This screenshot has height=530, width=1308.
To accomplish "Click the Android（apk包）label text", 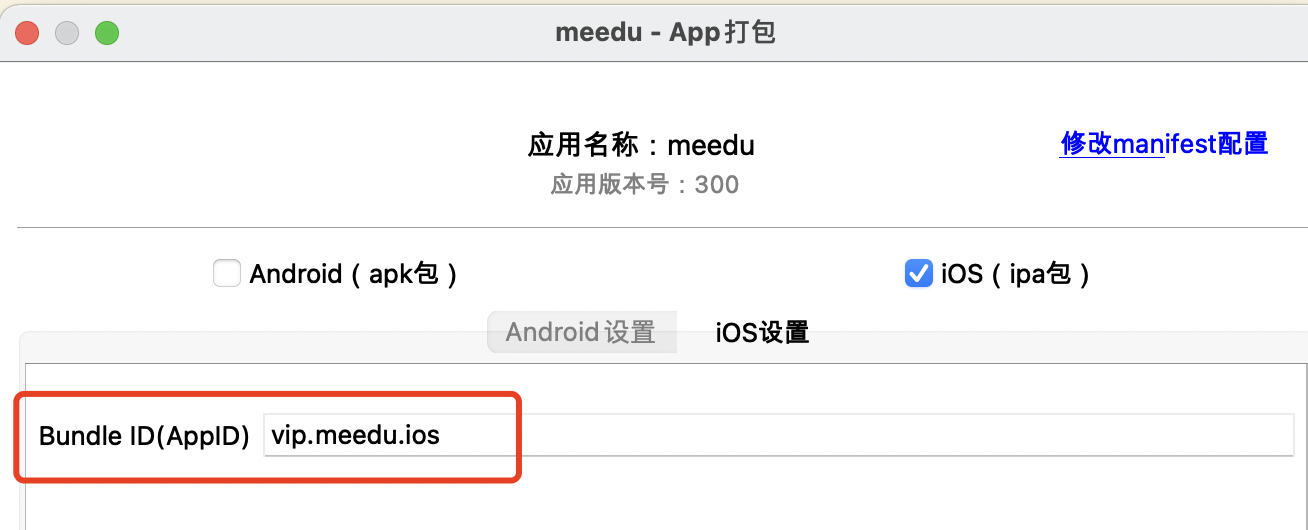I will click(x=353, y=274).
